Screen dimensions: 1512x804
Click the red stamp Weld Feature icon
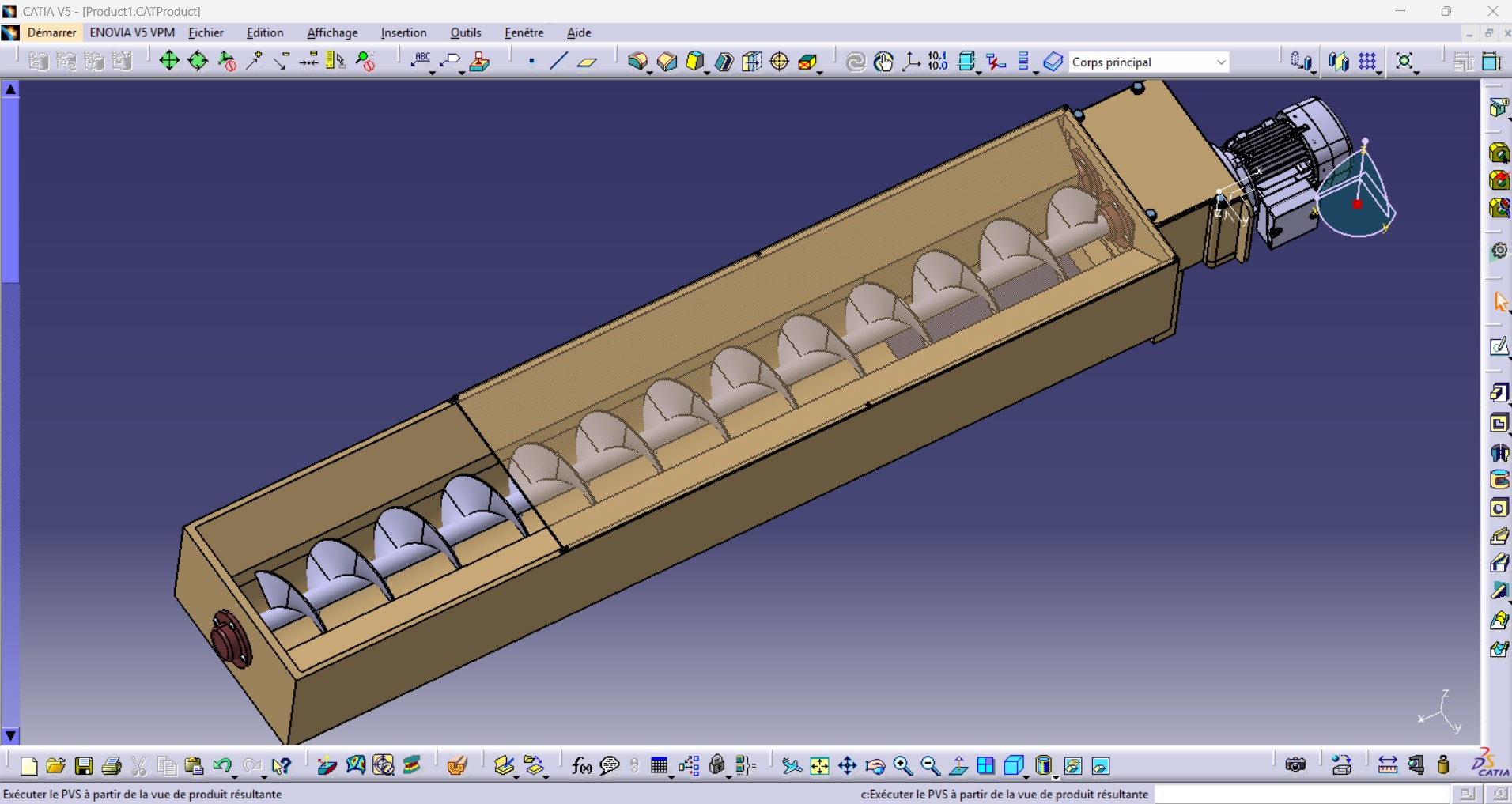(479, 61)
